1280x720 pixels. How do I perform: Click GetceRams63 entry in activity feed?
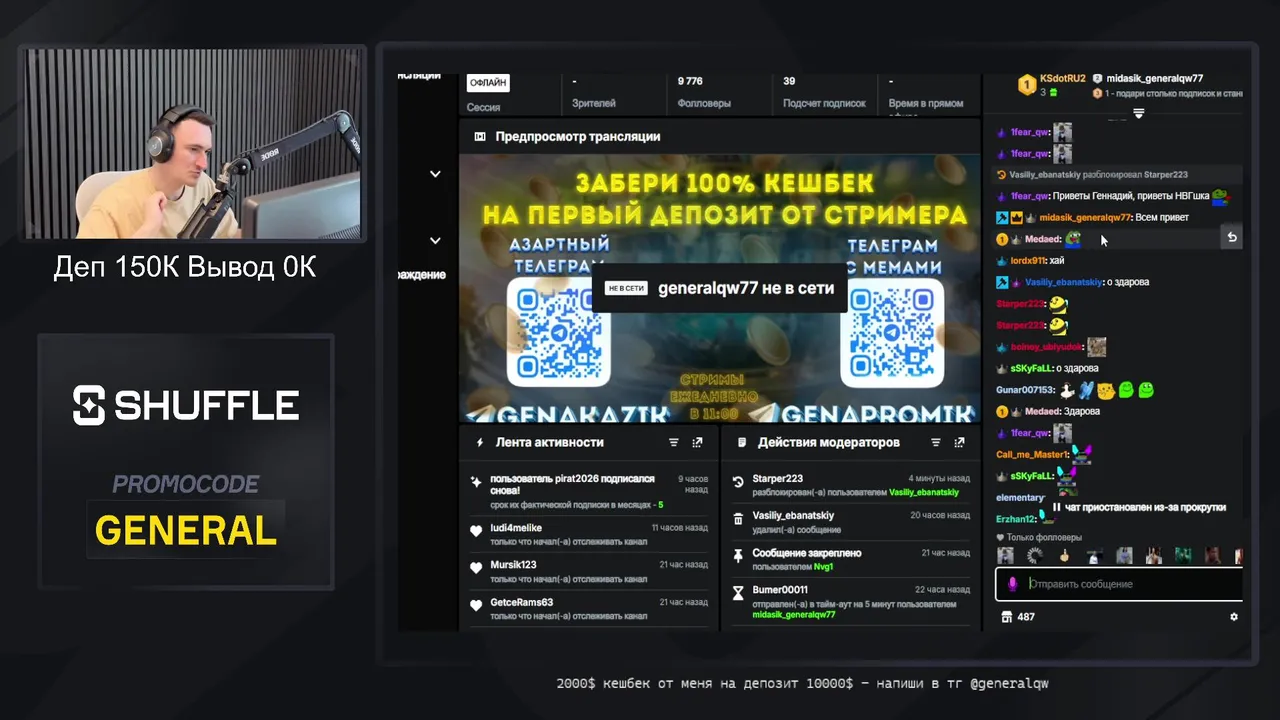589,608
